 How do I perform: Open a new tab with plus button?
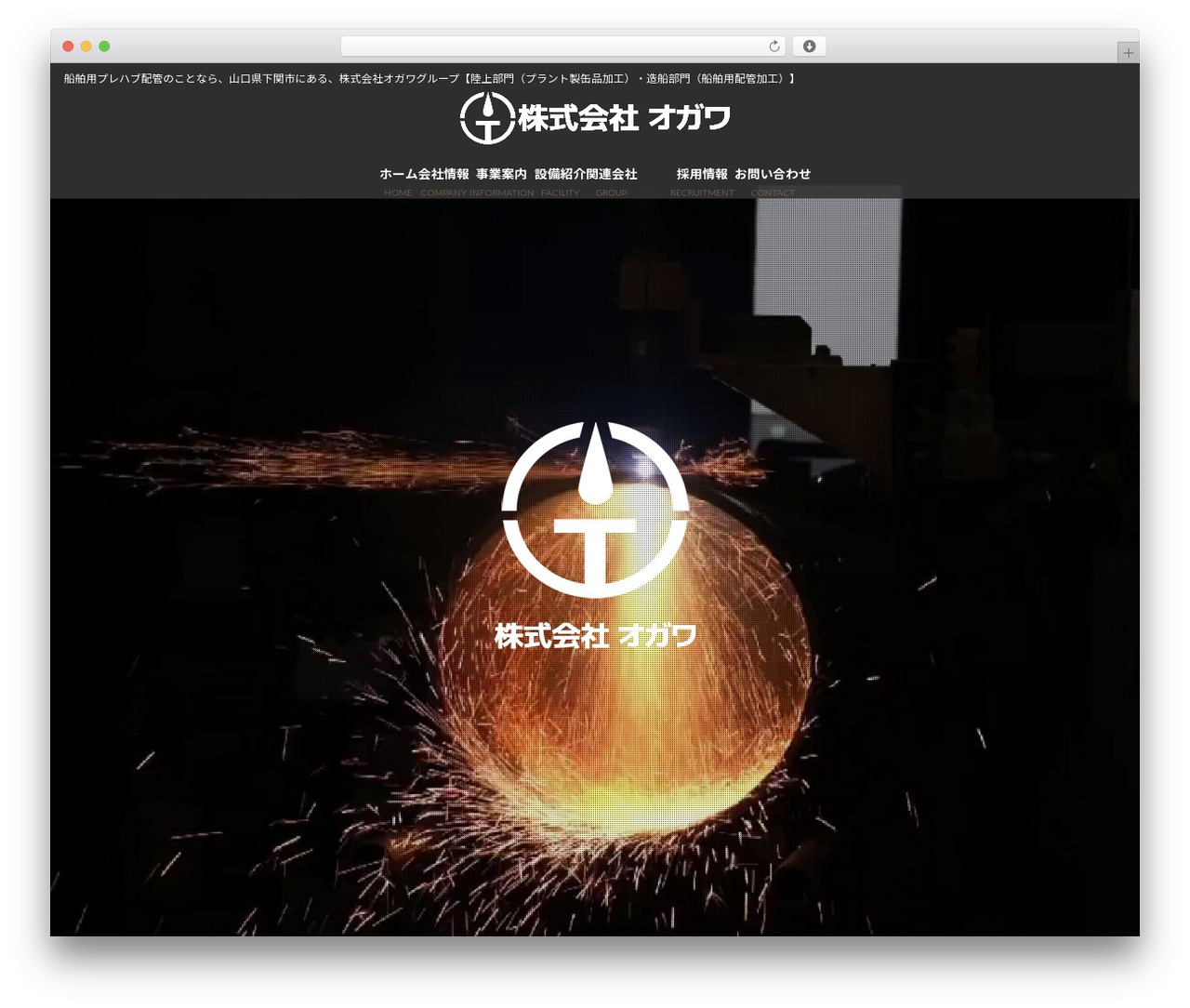pyautogui.click(x=1129, y=53)
